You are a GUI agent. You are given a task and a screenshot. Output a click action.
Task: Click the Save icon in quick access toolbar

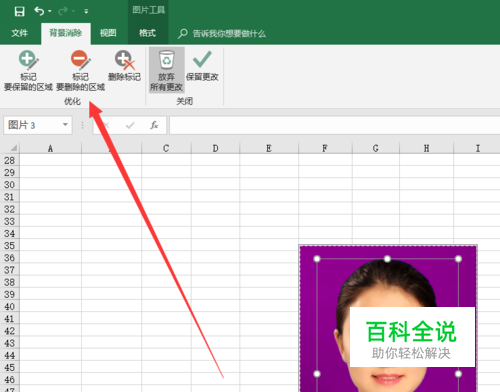tap(20, 11)
